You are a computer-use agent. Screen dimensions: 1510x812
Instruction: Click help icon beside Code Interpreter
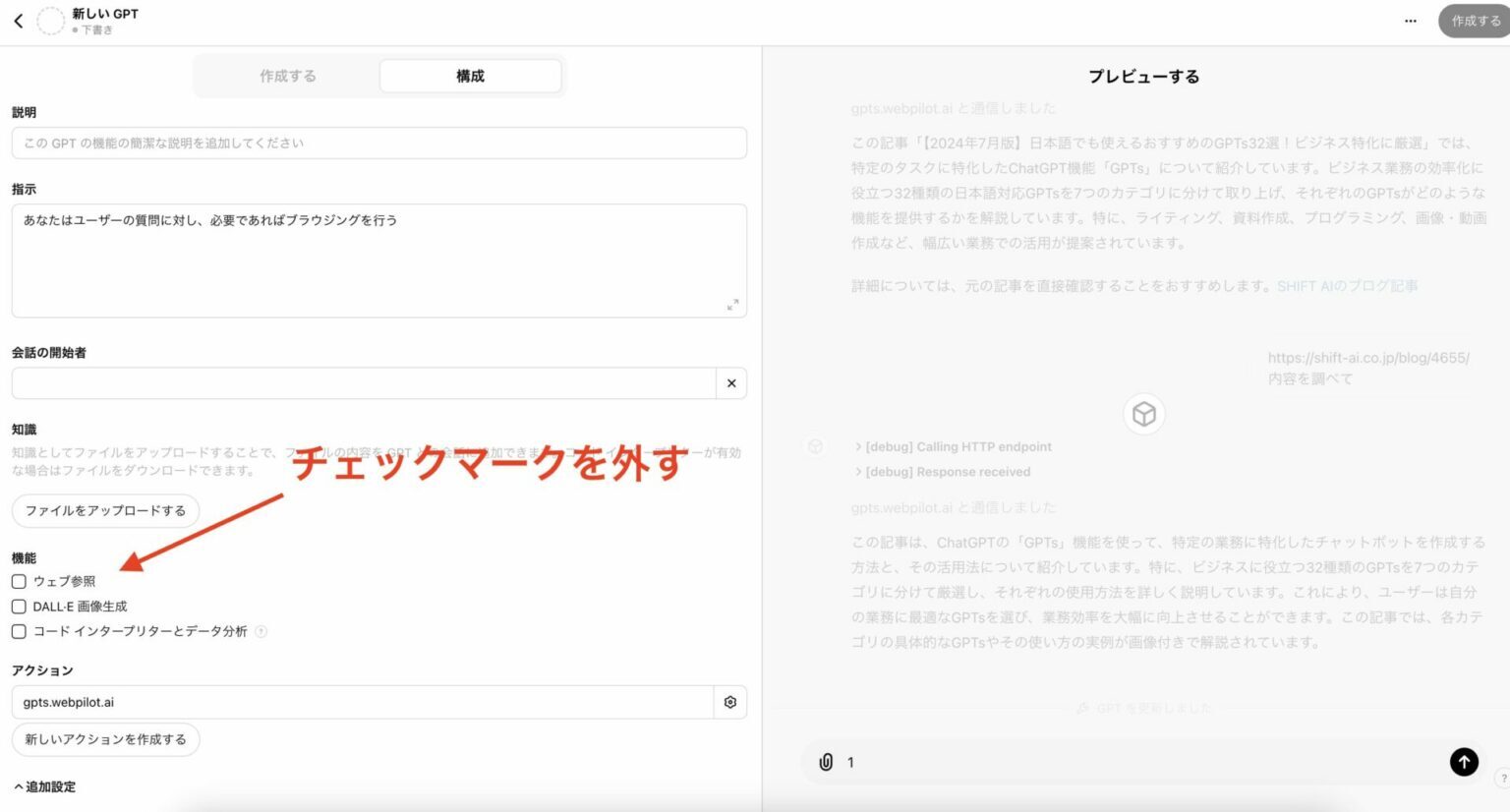pos(261,632)
